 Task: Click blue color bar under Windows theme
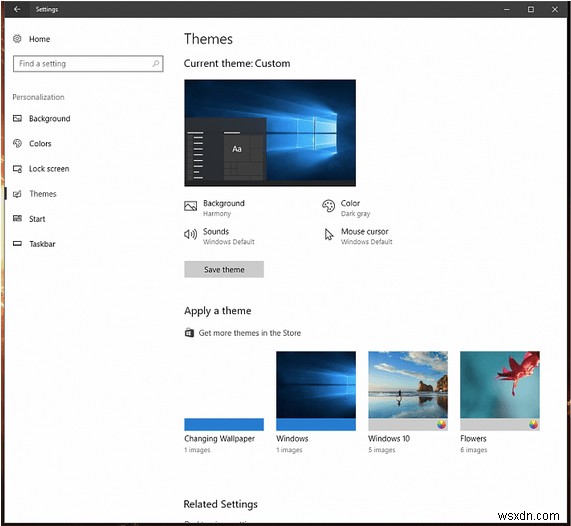316,424
